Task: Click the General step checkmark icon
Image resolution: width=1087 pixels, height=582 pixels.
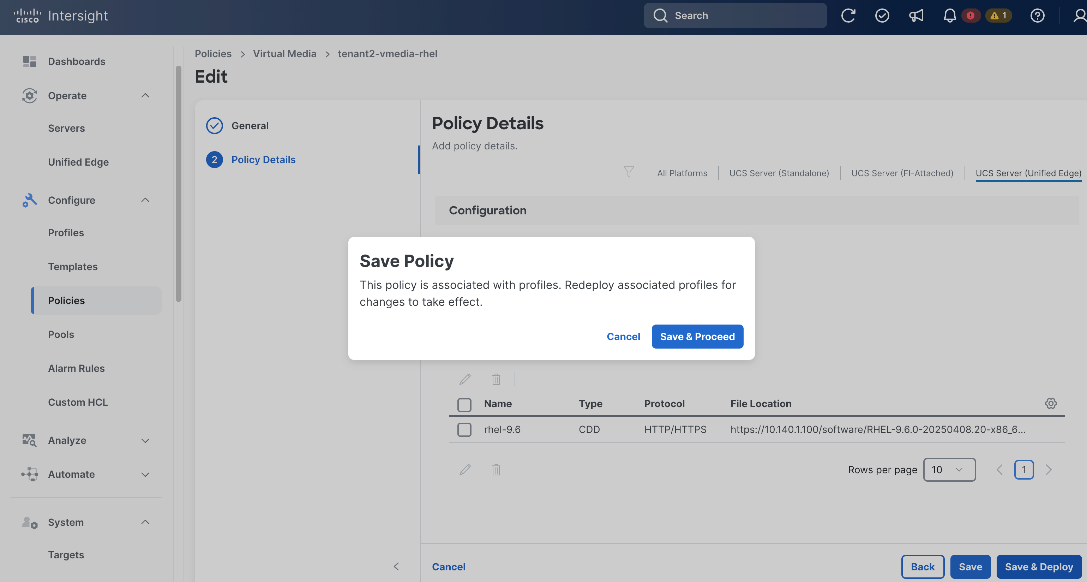Action: [x=215, y=125]
